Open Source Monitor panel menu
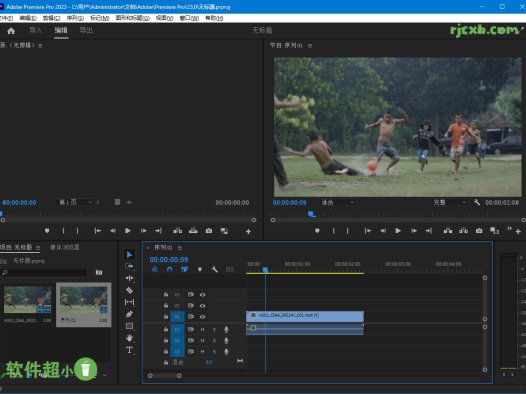Viewport: 526px width, 394px height. tap(40, 45)
